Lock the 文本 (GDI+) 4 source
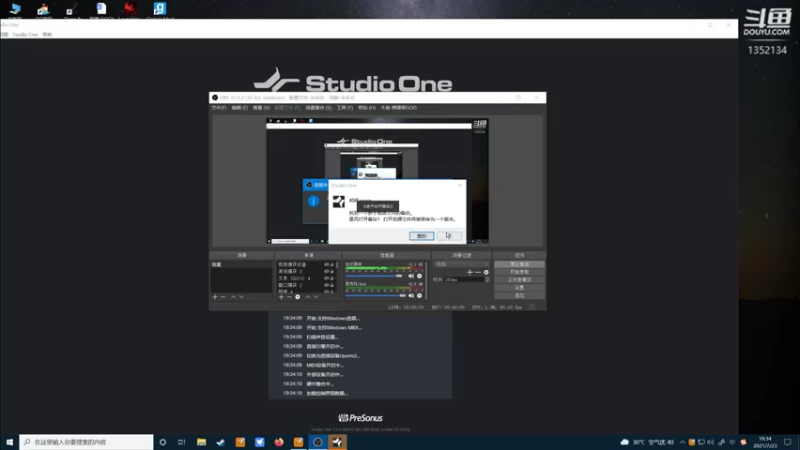 click(332, 279)
